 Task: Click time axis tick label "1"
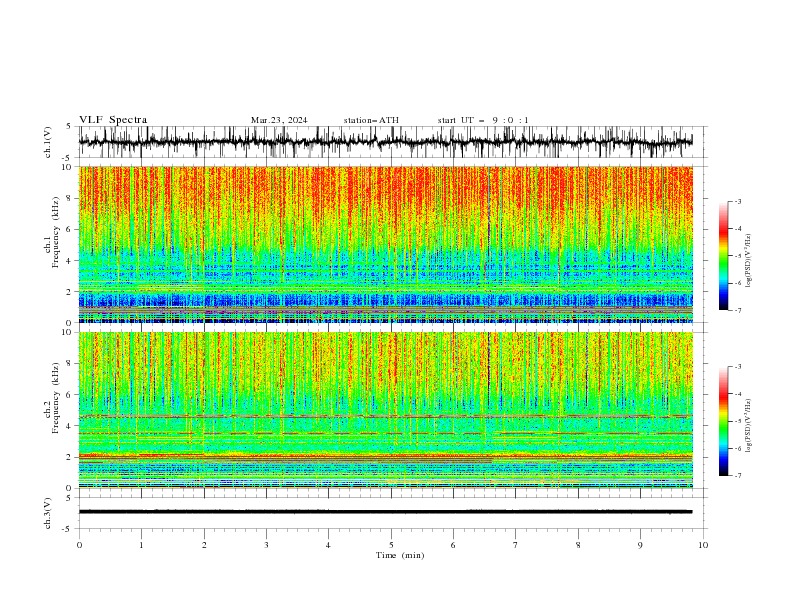(x=141, y=545)
